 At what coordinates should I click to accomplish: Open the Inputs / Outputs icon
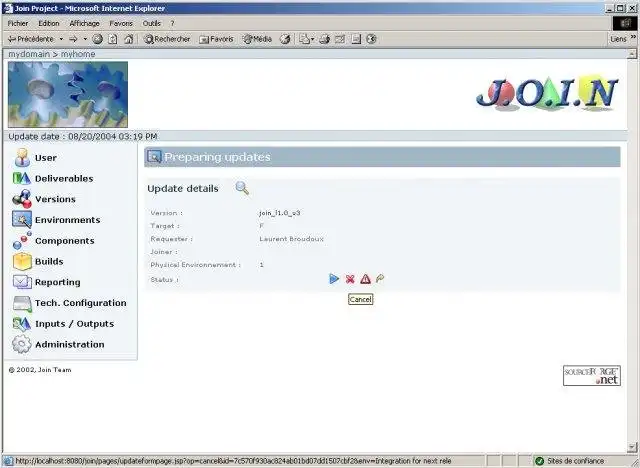pos(22,324)
